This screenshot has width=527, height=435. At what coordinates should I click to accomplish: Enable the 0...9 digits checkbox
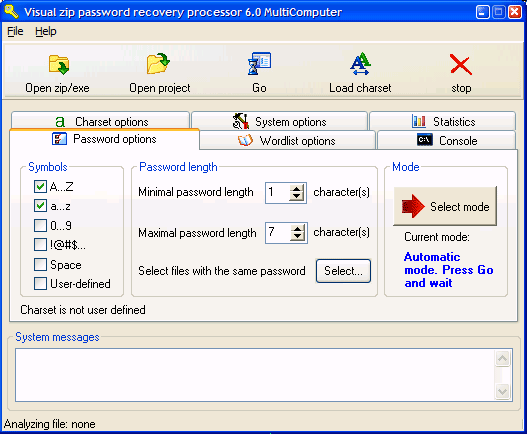(40, 225)
